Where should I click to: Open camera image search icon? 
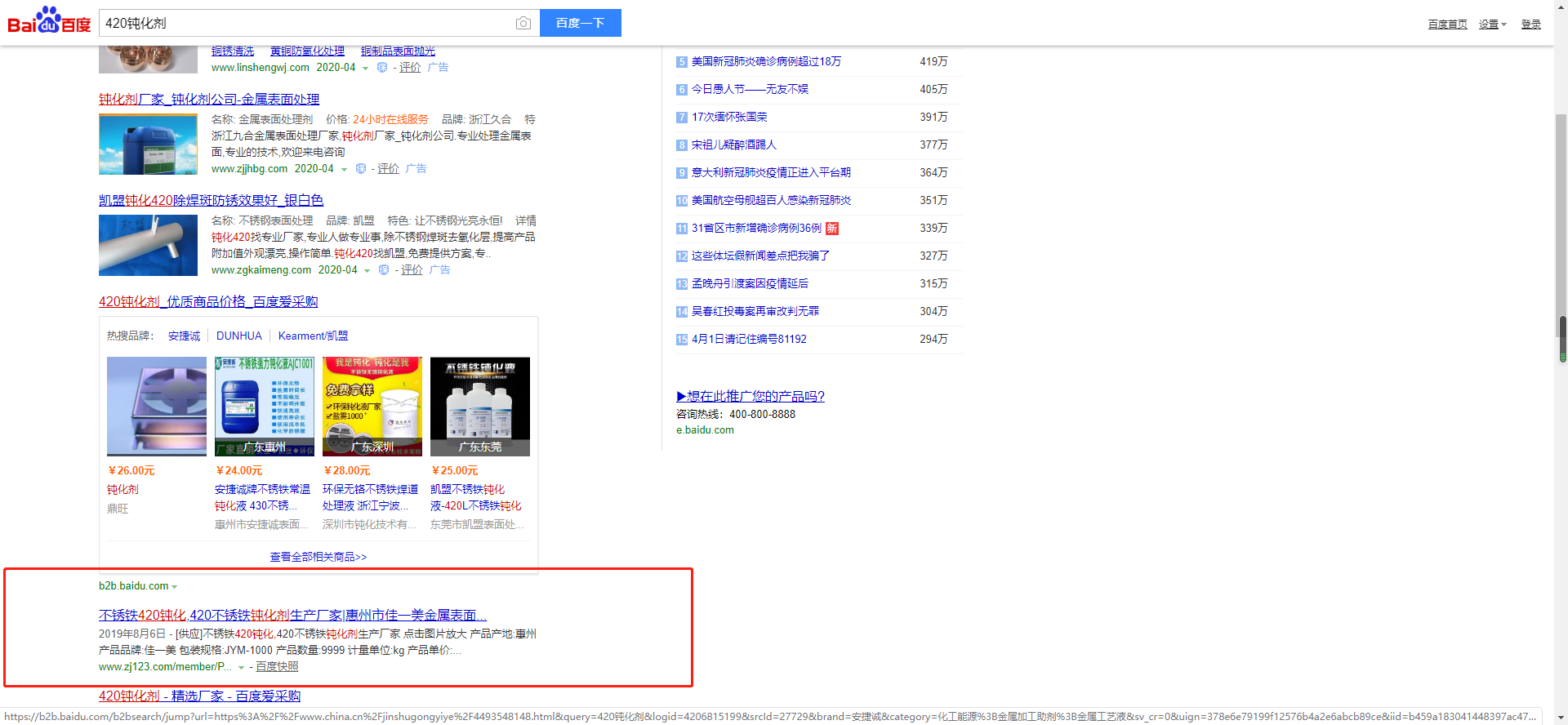pyautogui.click(x=523, y=24)
